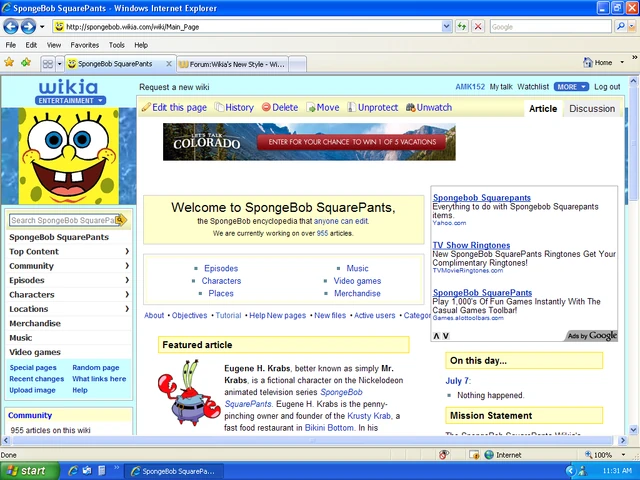Open a blank new browser tab
This screenshot has height=480, width=640.
click(298, 64)
